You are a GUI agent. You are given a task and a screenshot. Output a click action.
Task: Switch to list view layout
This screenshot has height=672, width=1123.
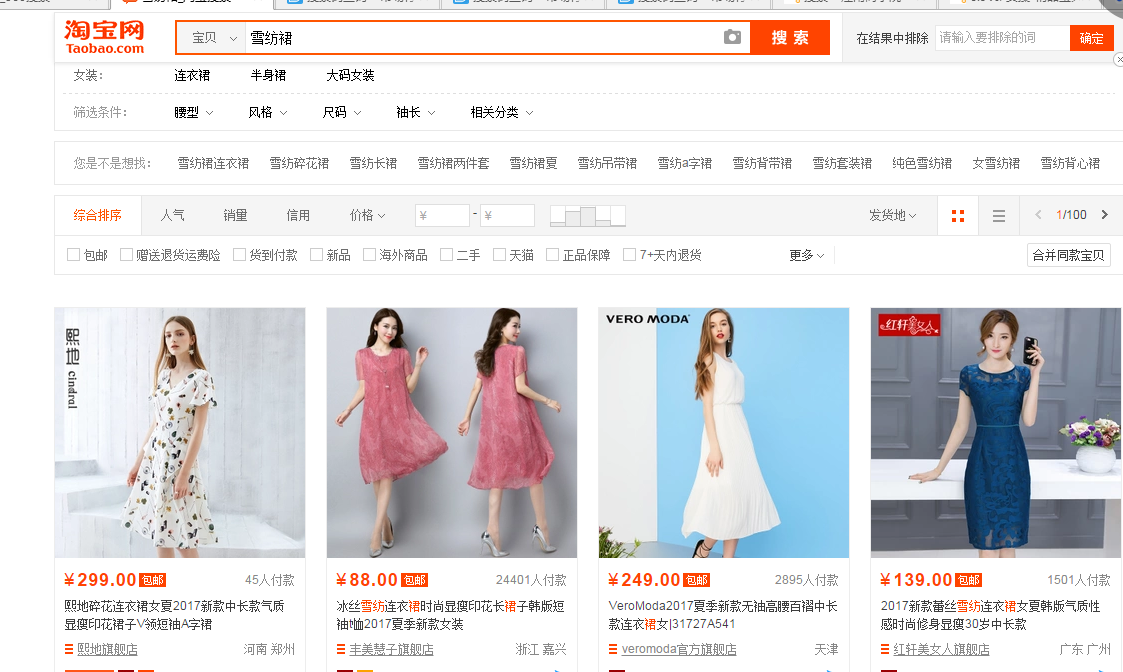click(998, 216)
